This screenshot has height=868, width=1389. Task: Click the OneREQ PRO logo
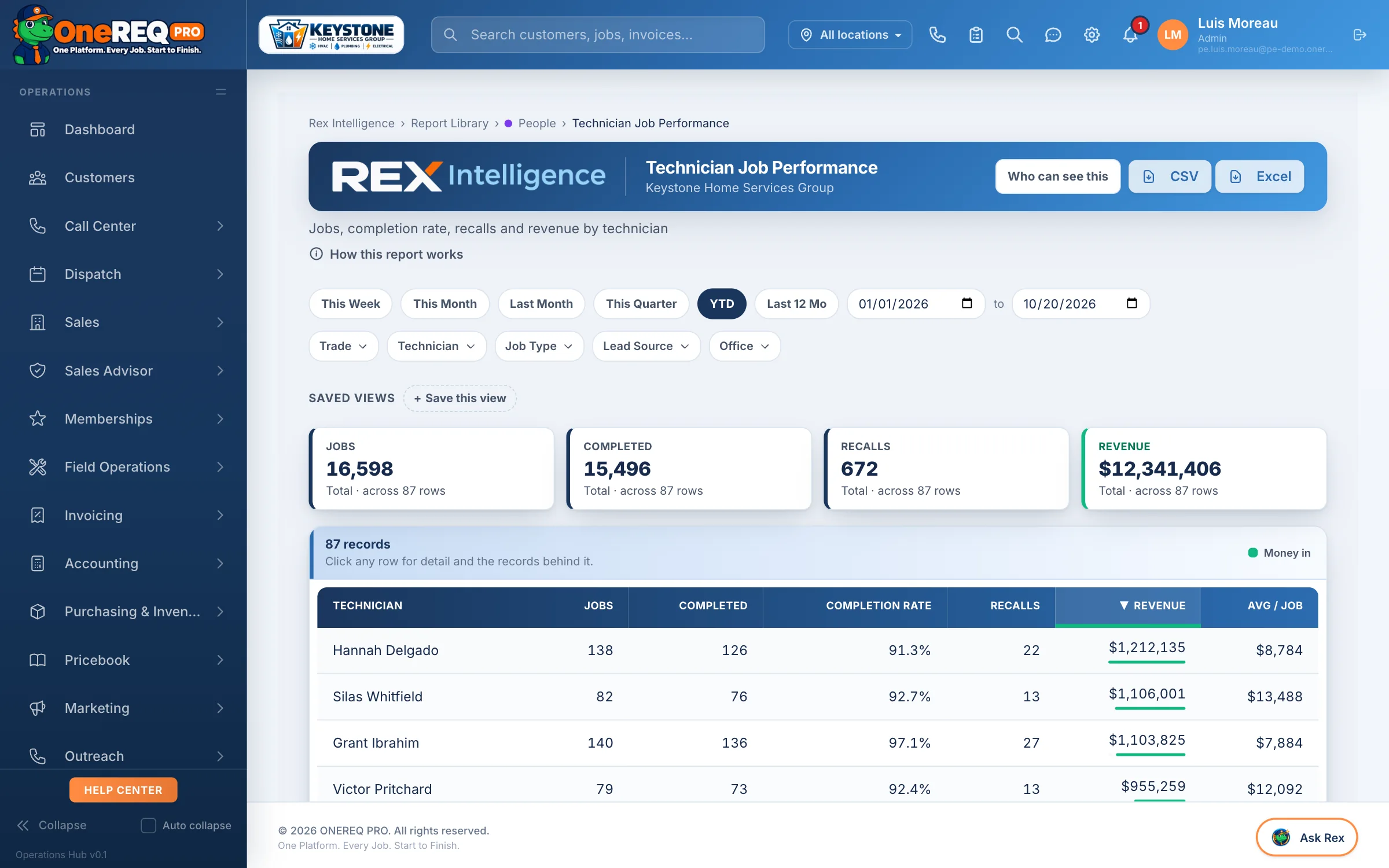coord(108,35)
